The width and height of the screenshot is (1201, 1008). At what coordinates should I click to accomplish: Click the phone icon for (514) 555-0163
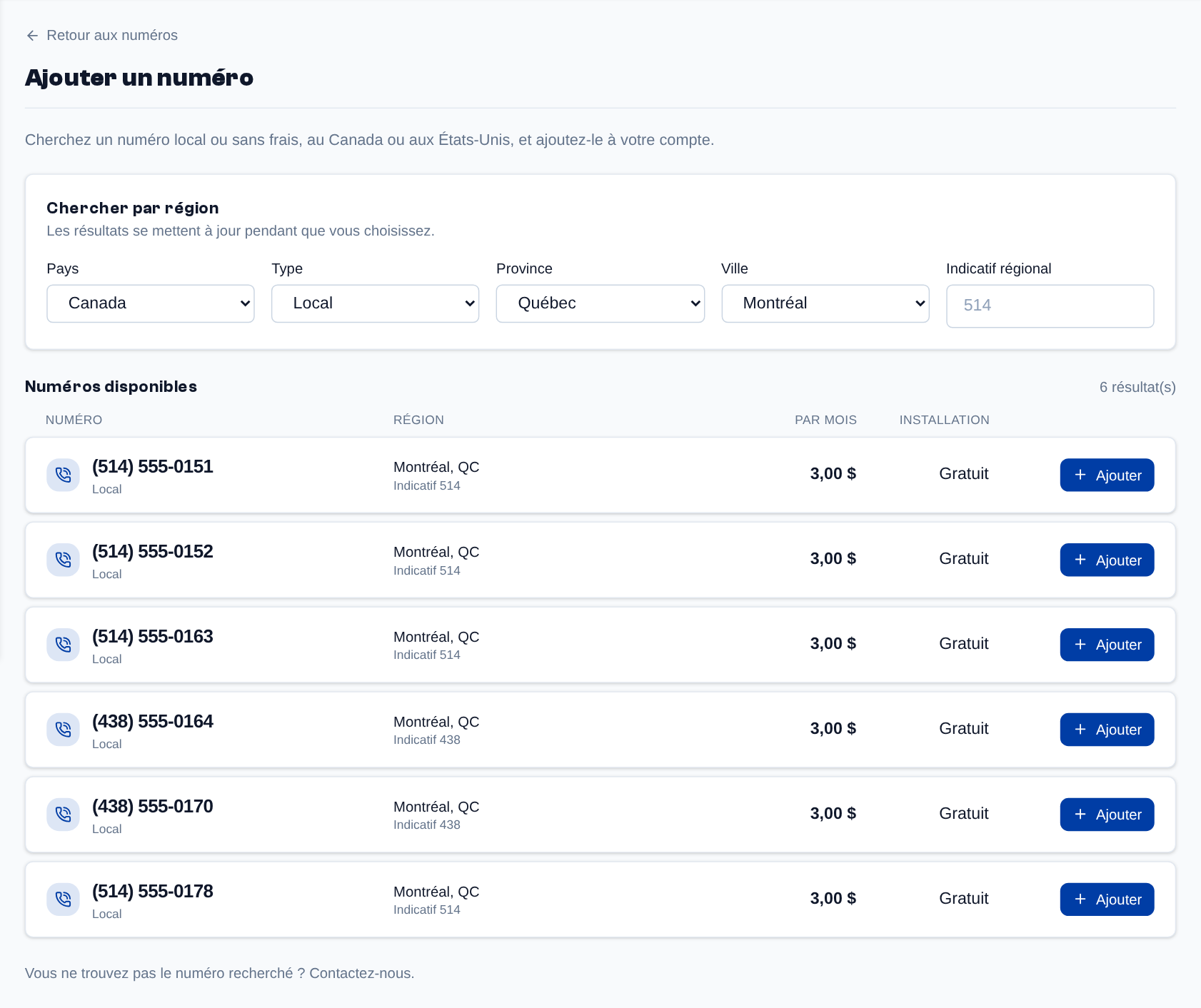[63, 645]
